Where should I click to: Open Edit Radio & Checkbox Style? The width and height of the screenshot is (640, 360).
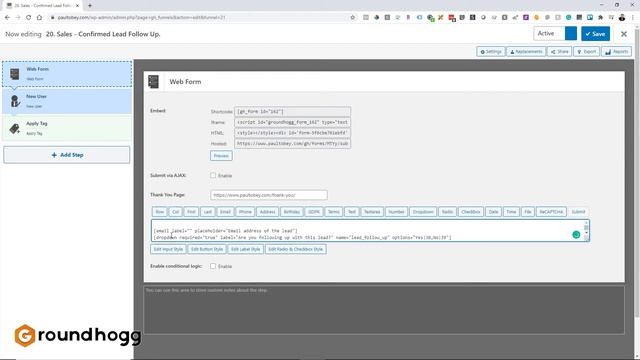tap(296, 249)
